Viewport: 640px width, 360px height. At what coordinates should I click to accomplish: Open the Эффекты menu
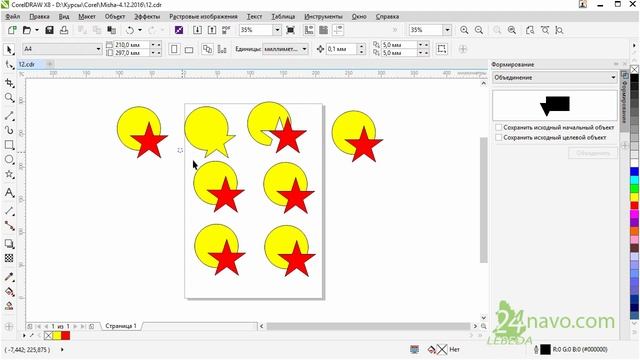147,16
